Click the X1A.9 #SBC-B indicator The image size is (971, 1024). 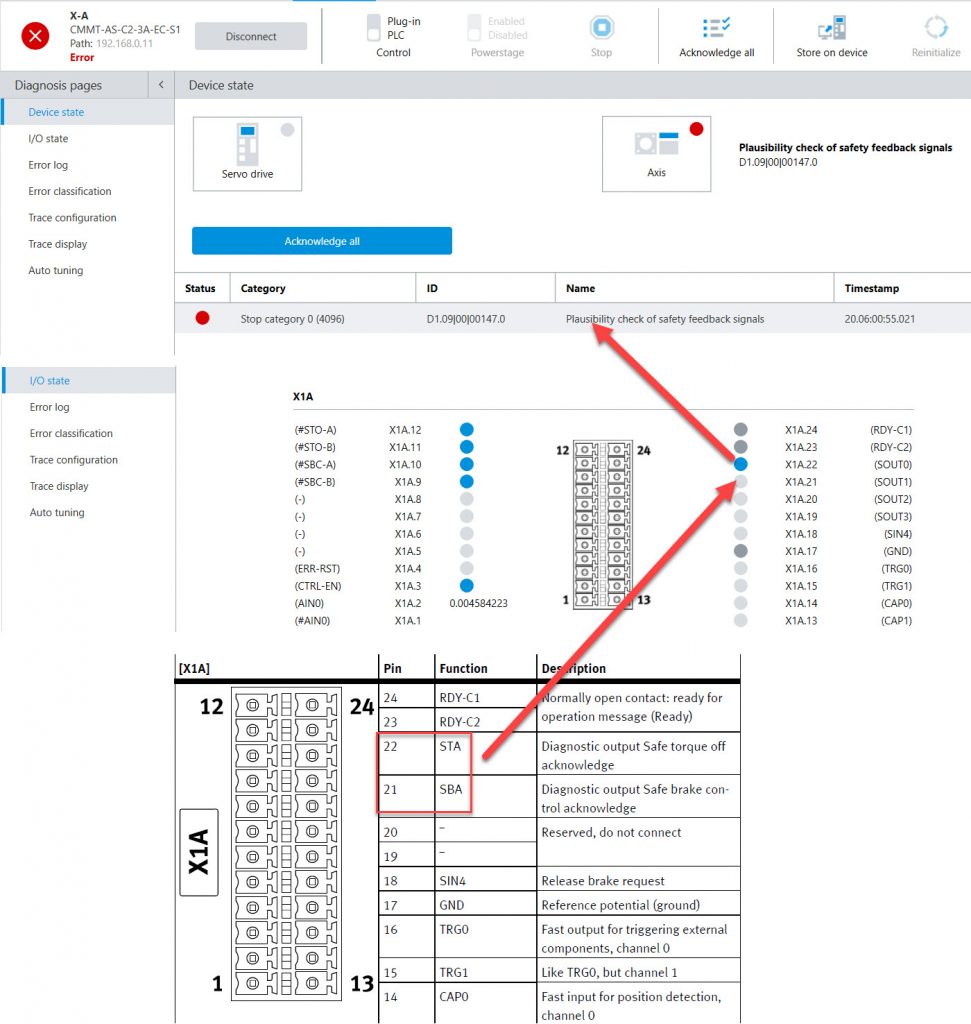pos(466,481)
